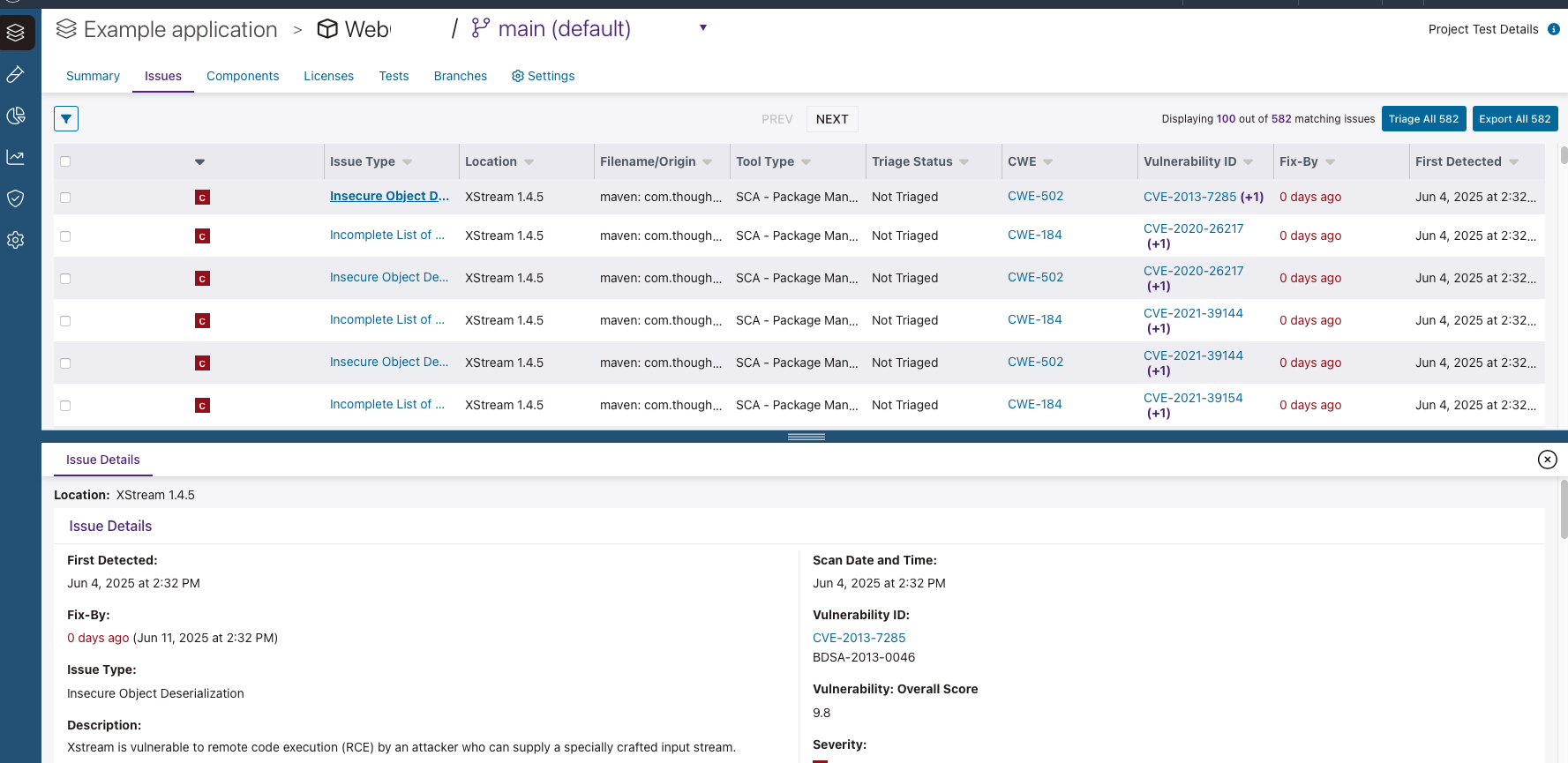Toggle the select-all issues checkbox
1568x763 pixels.
[65, 161]
